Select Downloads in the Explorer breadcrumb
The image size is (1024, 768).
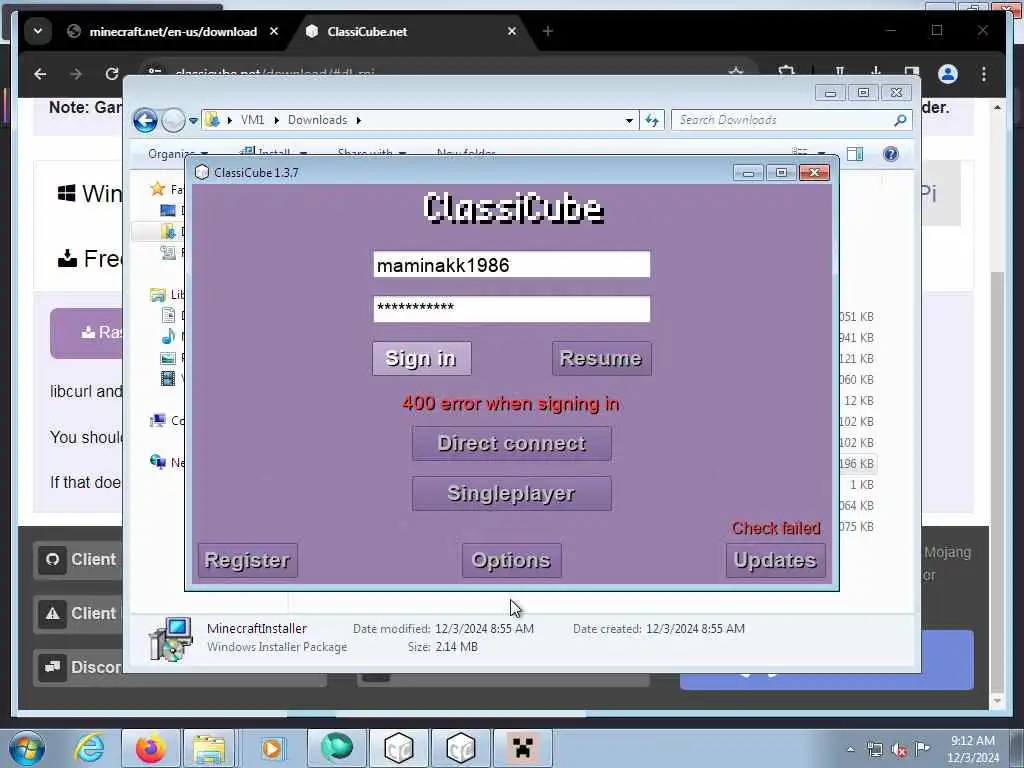(317, 120)
